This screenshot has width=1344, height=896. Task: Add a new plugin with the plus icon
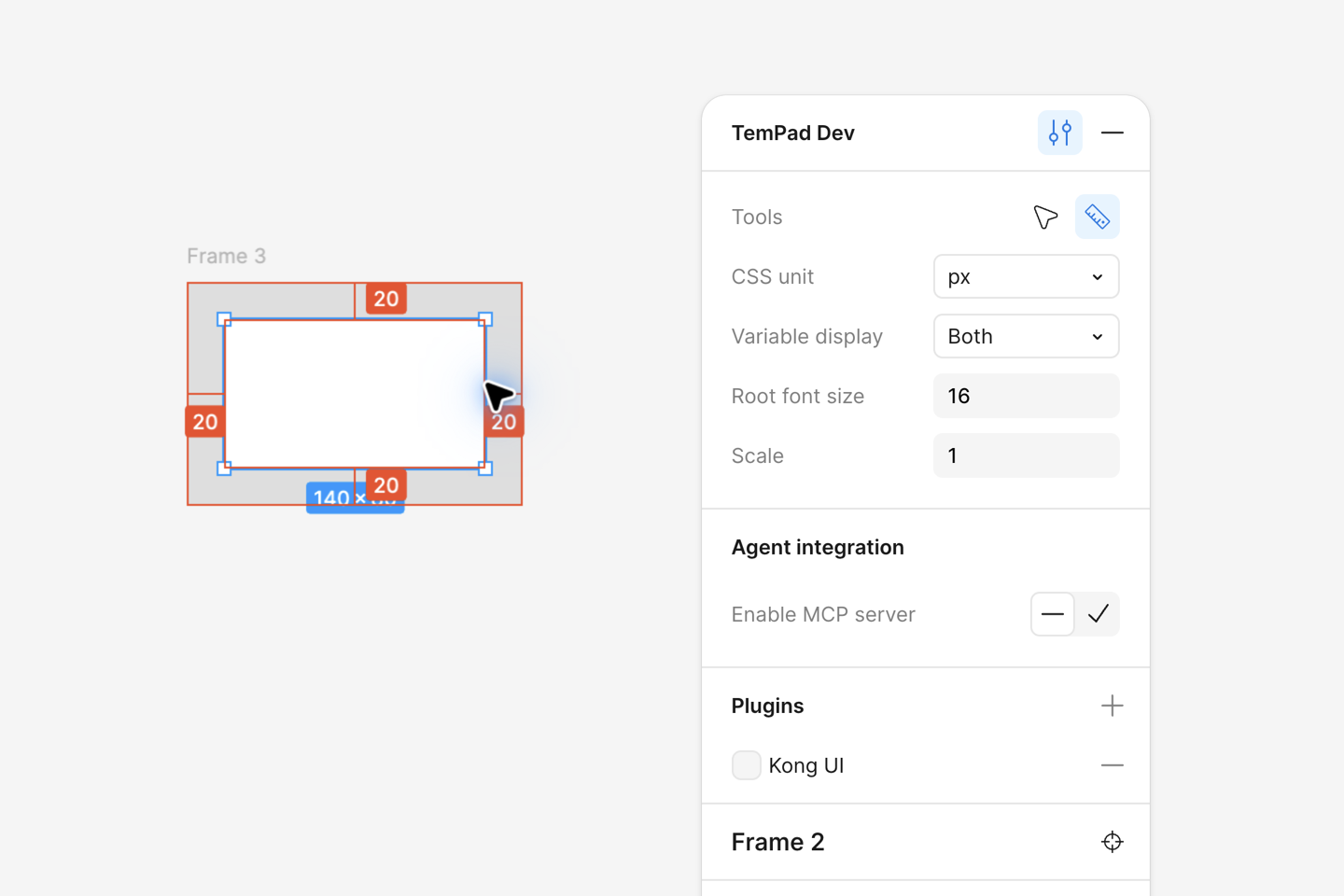(1112, 706)
